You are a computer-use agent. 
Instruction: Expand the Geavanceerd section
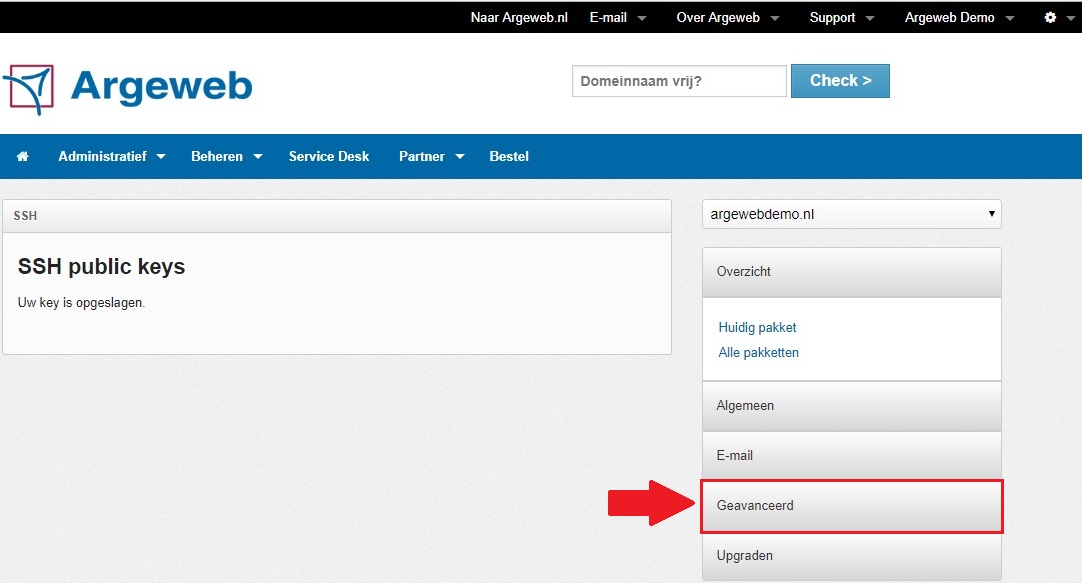(x=852, y=506)
